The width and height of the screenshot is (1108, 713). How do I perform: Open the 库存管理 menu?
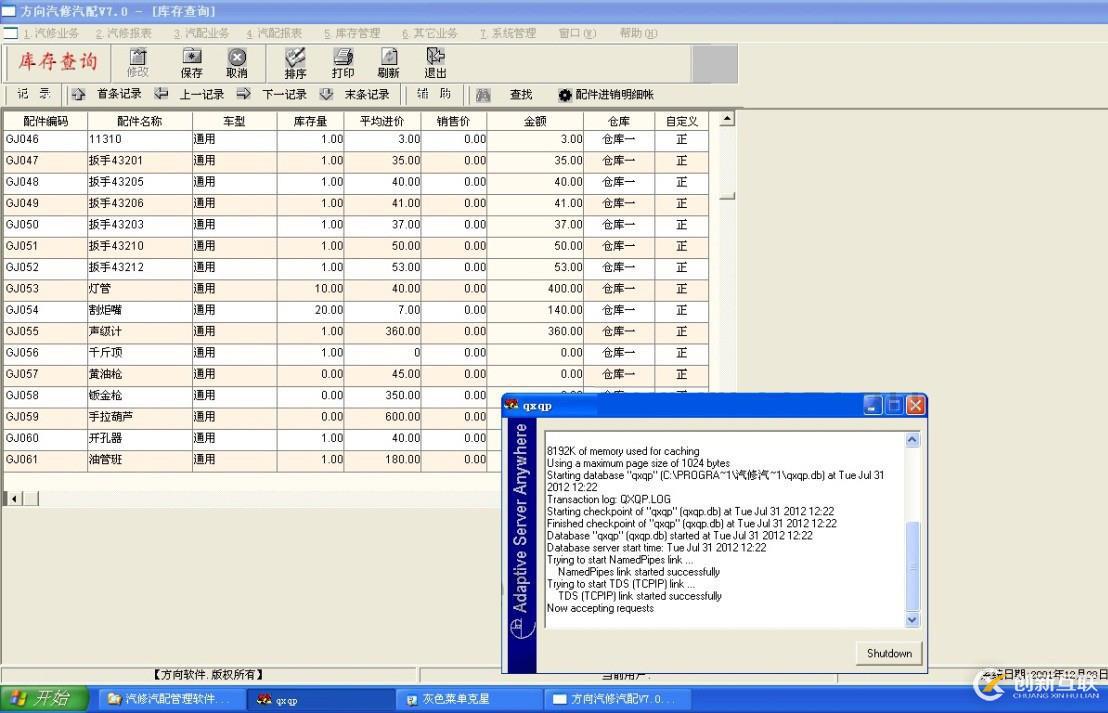tap(352, 33)
